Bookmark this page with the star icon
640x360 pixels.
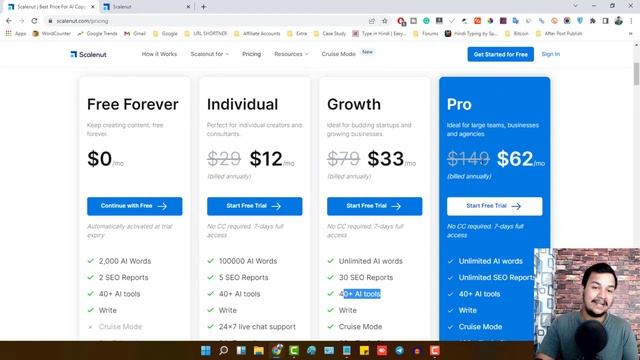(x=384, y=21)
